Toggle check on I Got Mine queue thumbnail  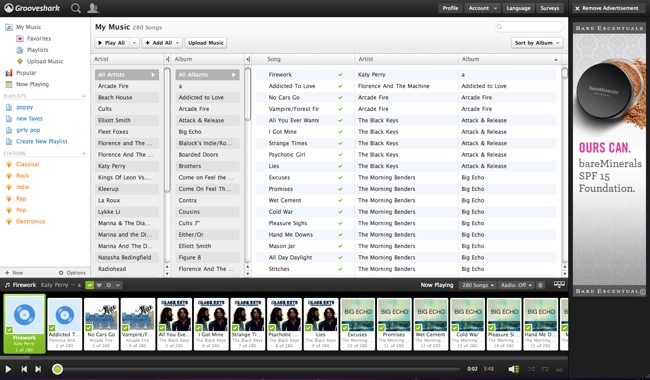pos(199,328)
